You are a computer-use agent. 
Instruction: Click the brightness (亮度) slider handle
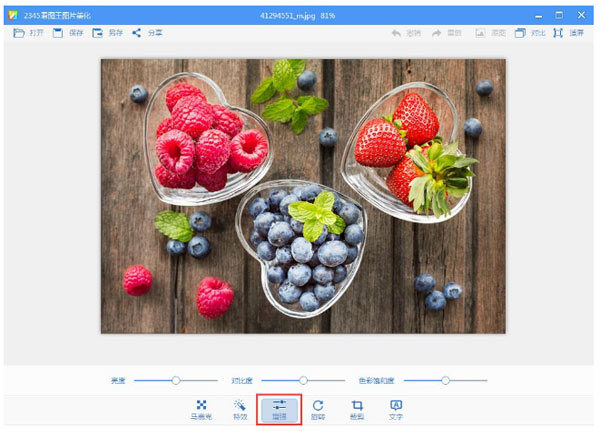[176, 380]
